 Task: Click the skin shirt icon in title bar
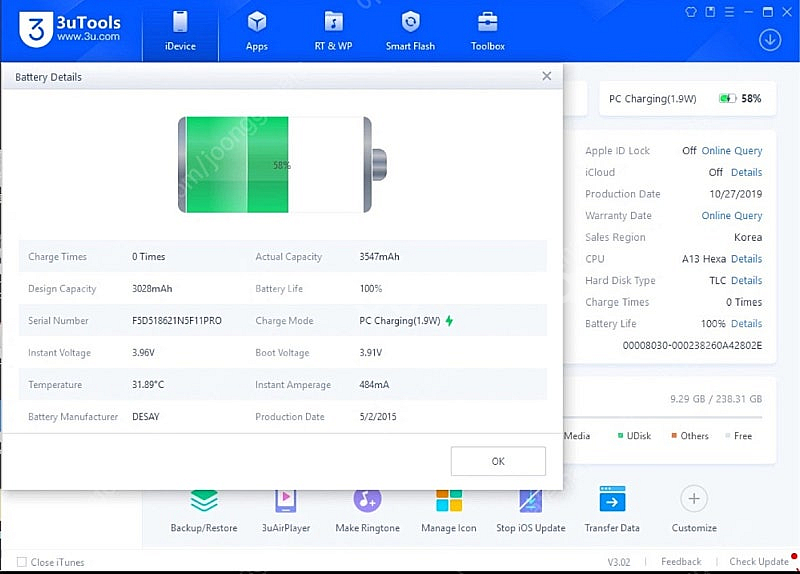[x=691, y=12]
